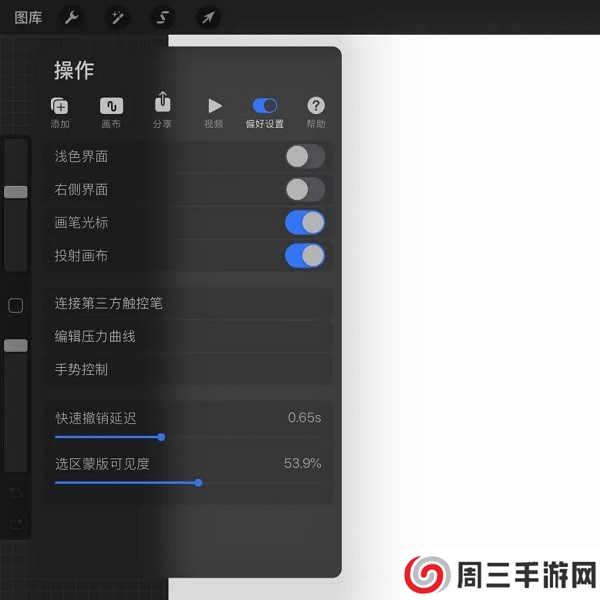The image size is (600, 600).
Task: Switch to the 画布 Canvas tab
Action: click(111, 112)
